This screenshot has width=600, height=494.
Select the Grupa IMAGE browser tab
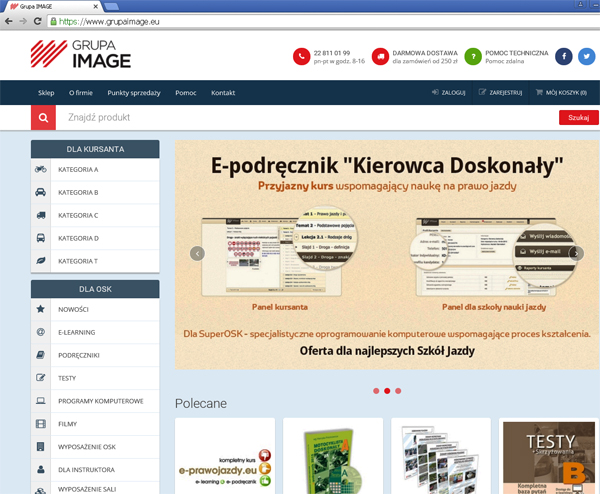point(52,7)
